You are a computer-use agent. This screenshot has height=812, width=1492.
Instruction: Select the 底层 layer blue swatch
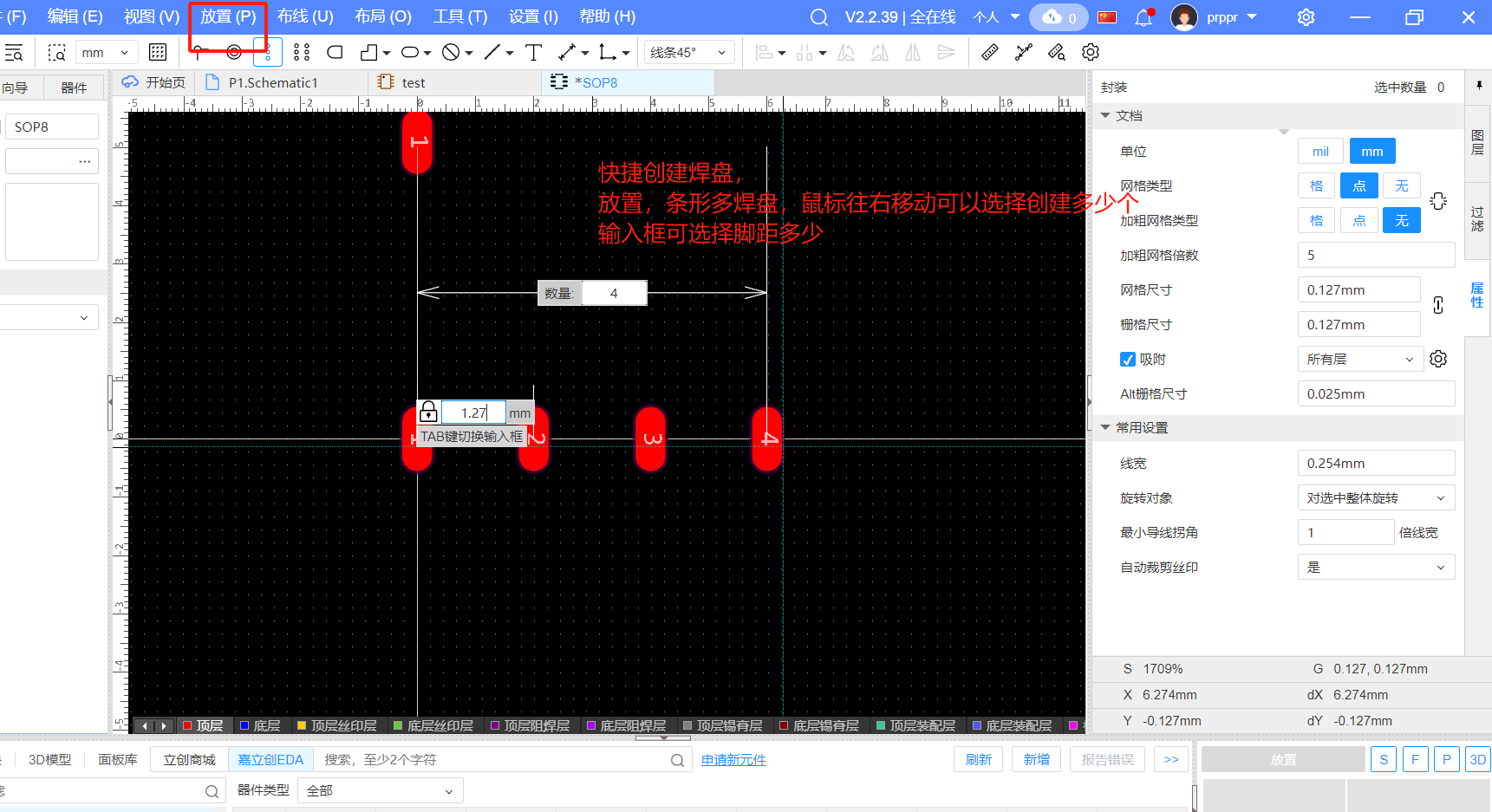point(244,725)
